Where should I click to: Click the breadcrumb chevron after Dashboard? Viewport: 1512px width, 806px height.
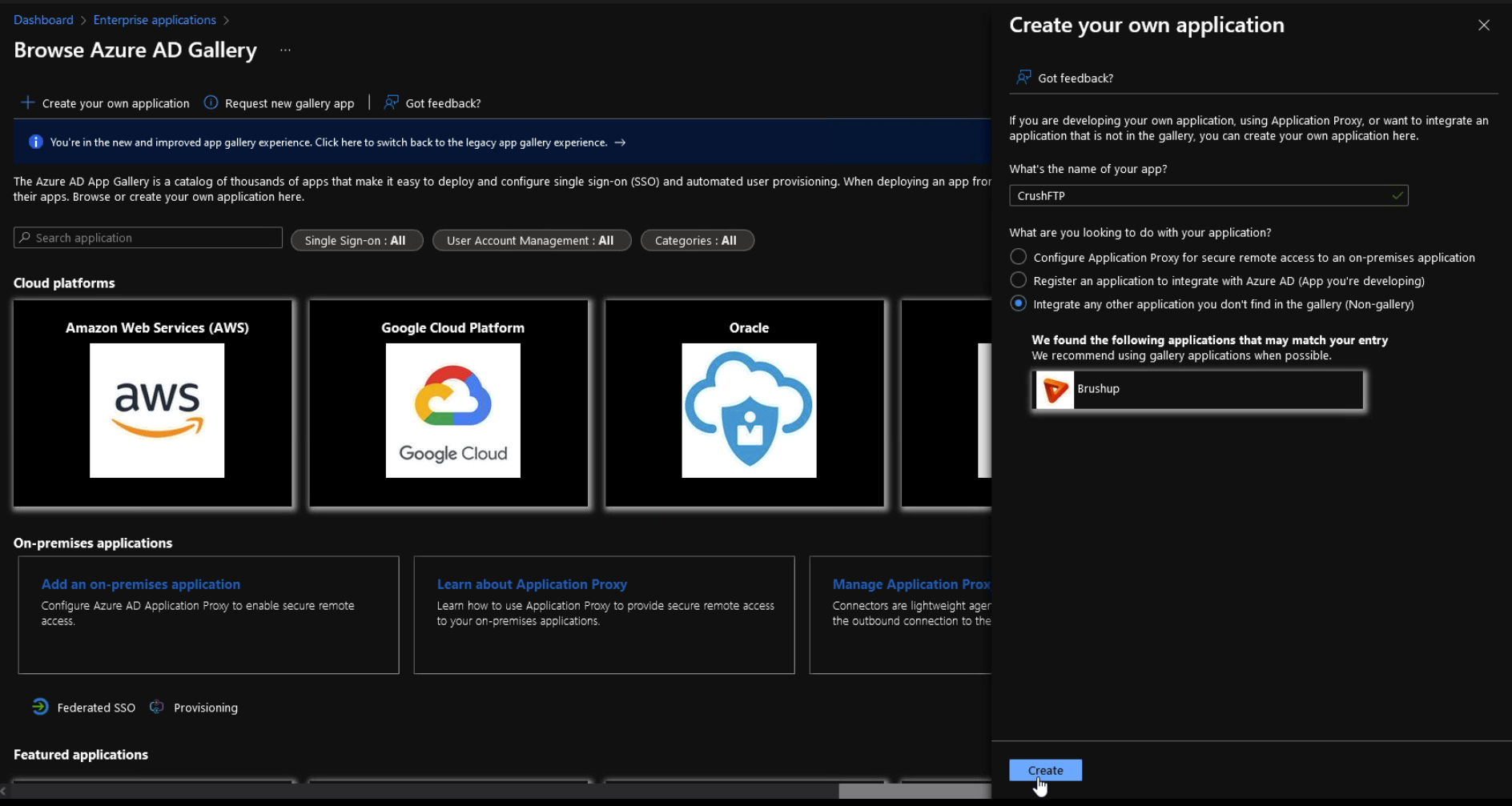(83, 20)
